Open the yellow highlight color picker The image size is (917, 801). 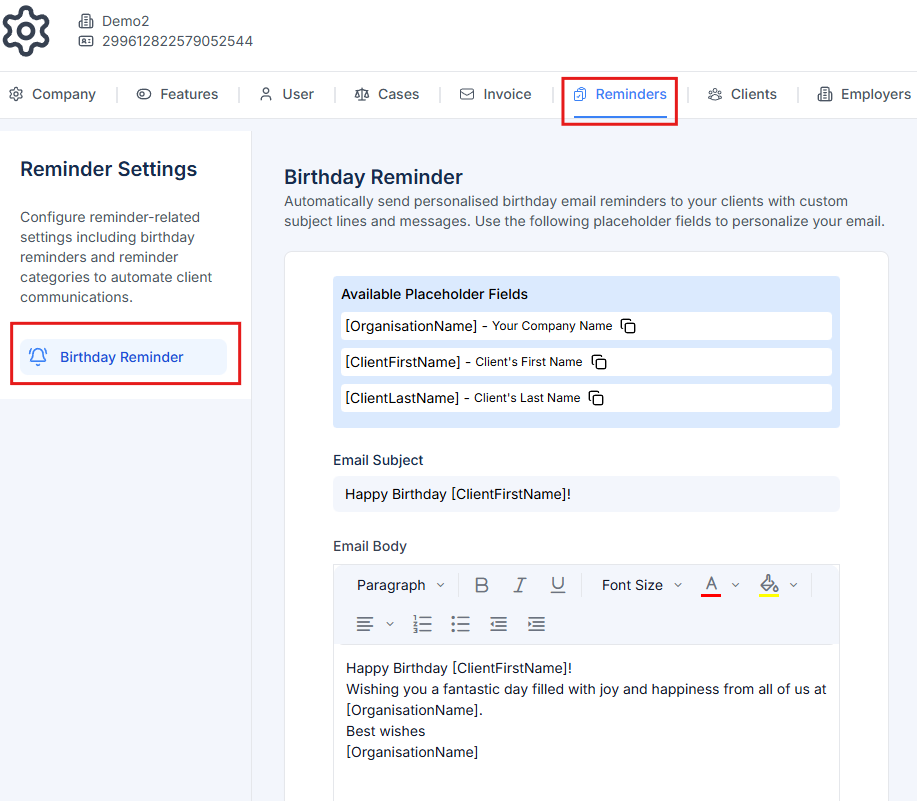771,584
